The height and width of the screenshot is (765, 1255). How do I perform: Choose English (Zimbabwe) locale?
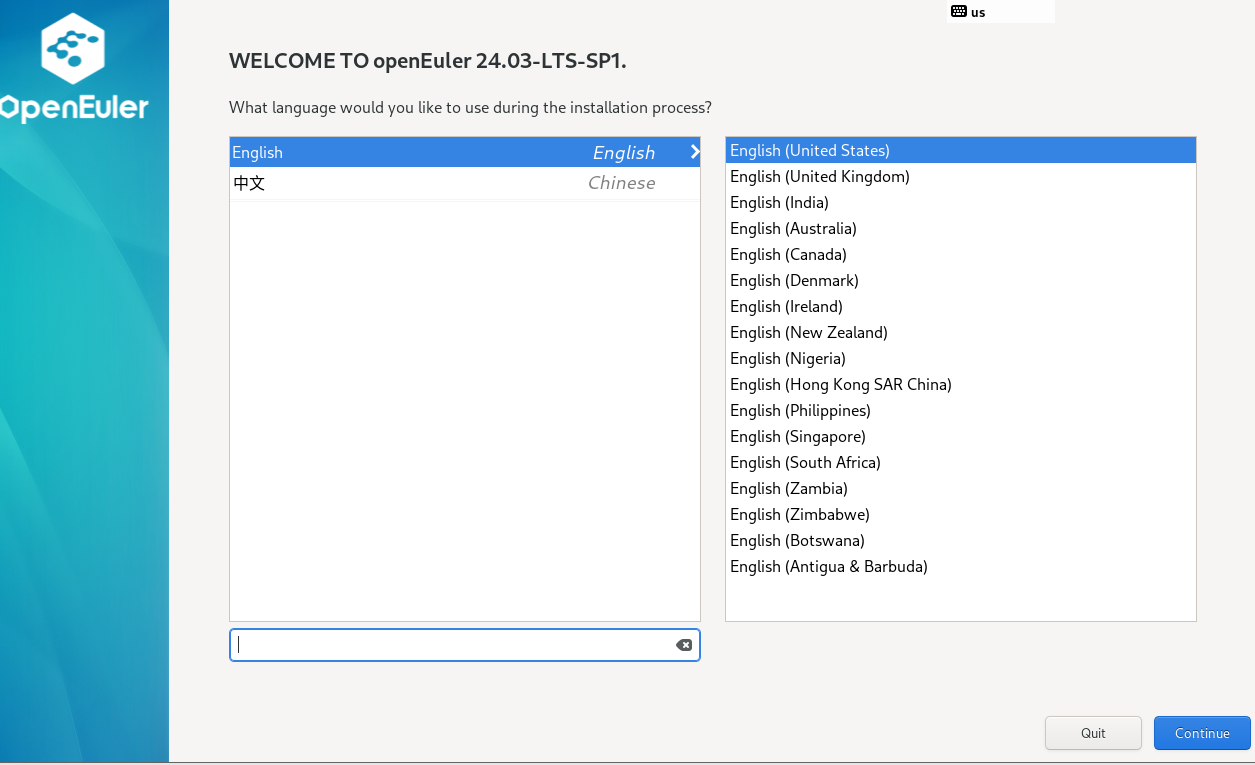960,514
